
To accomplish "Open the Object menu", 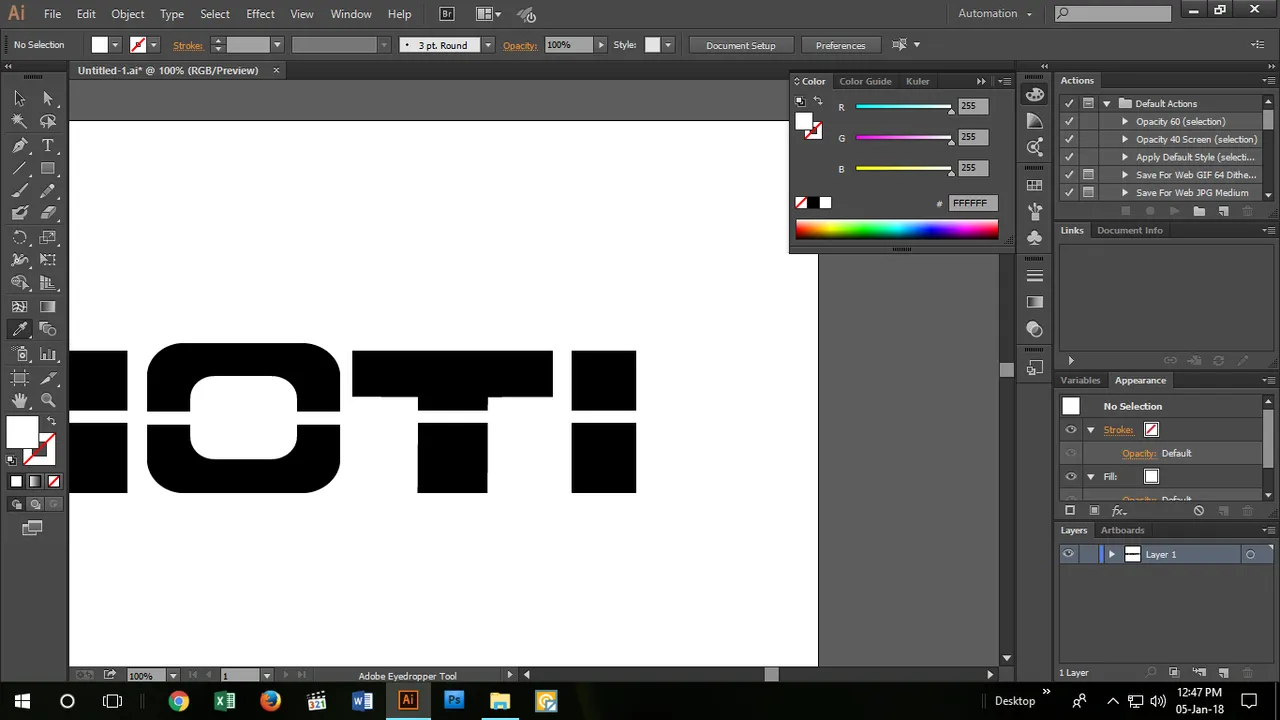I will tap(128, 14).
